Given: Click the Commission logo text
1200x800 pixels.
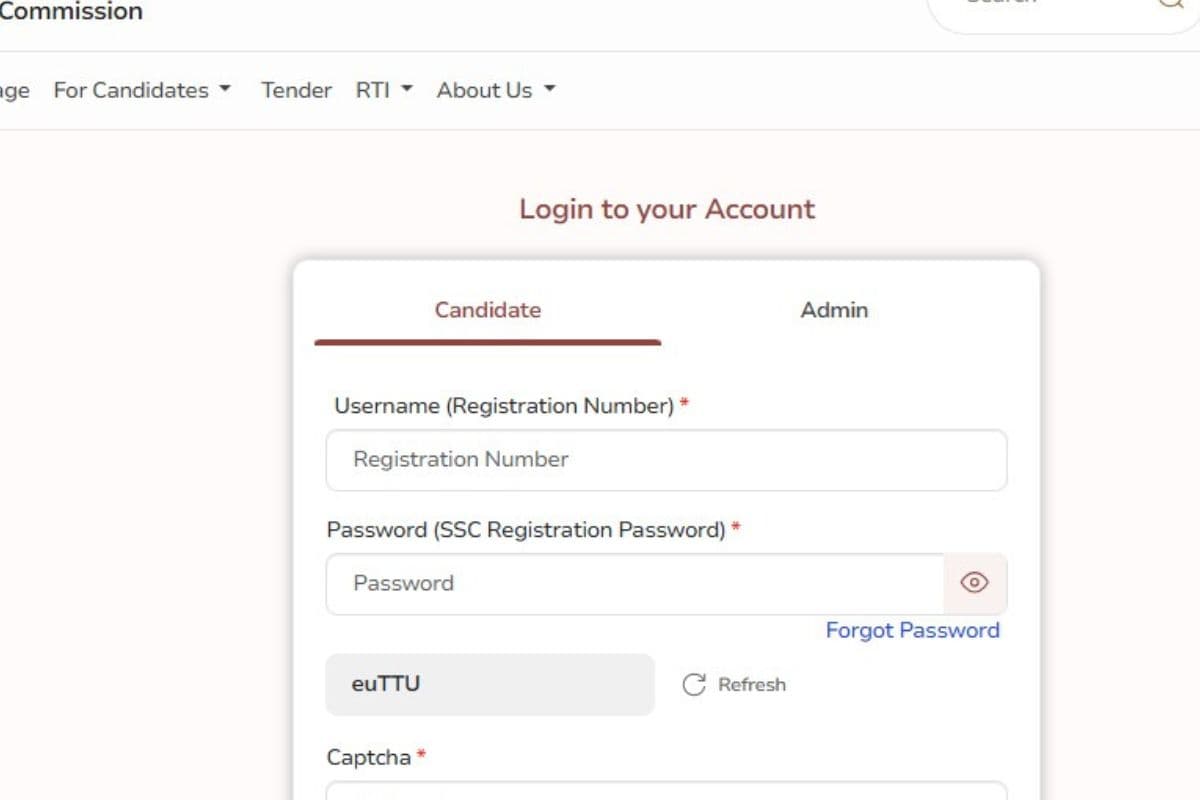Looking at the screenshot, I should pos(71,12).
